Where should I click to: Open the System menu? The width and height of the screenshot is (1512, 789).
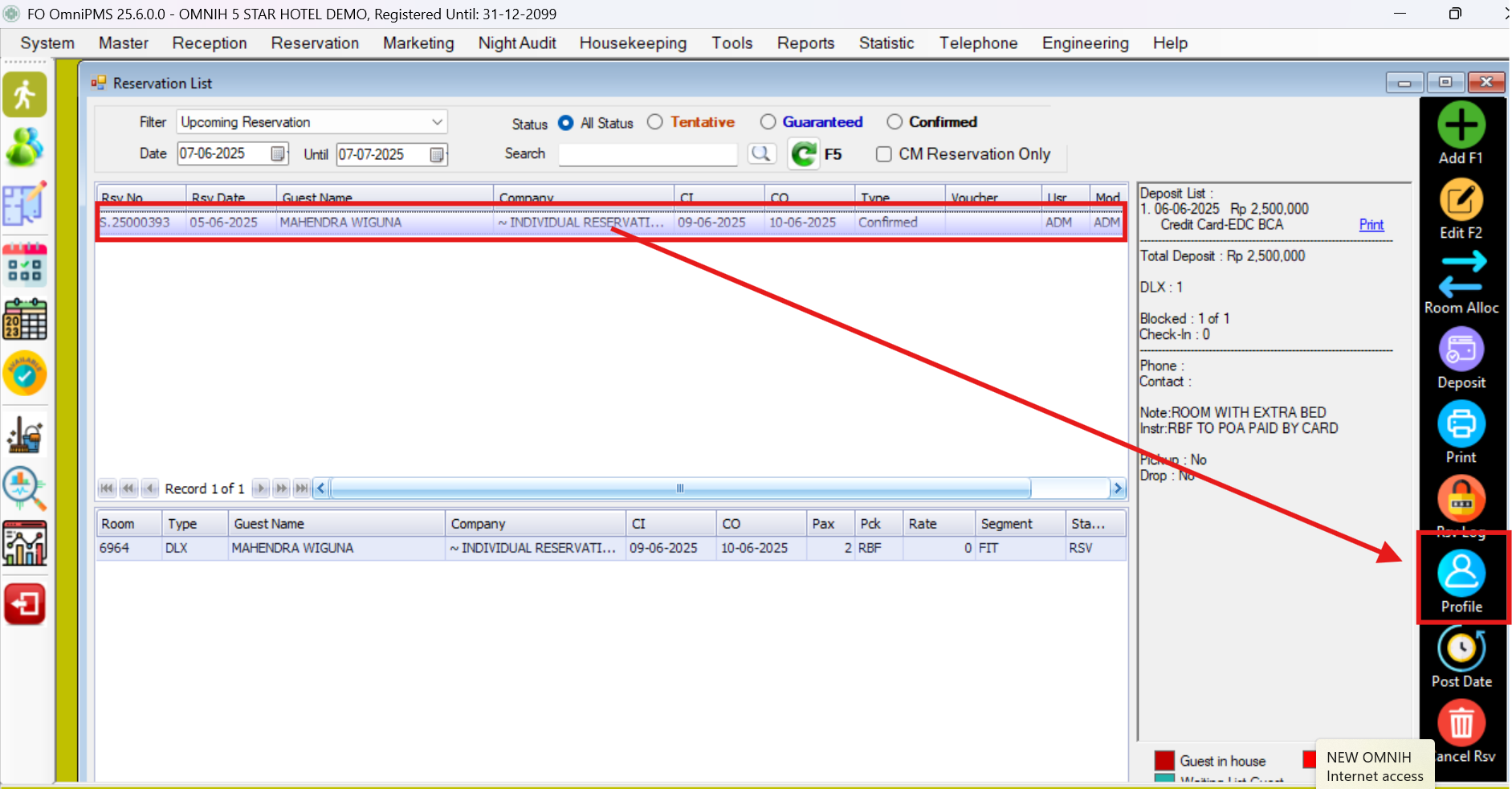47,43
